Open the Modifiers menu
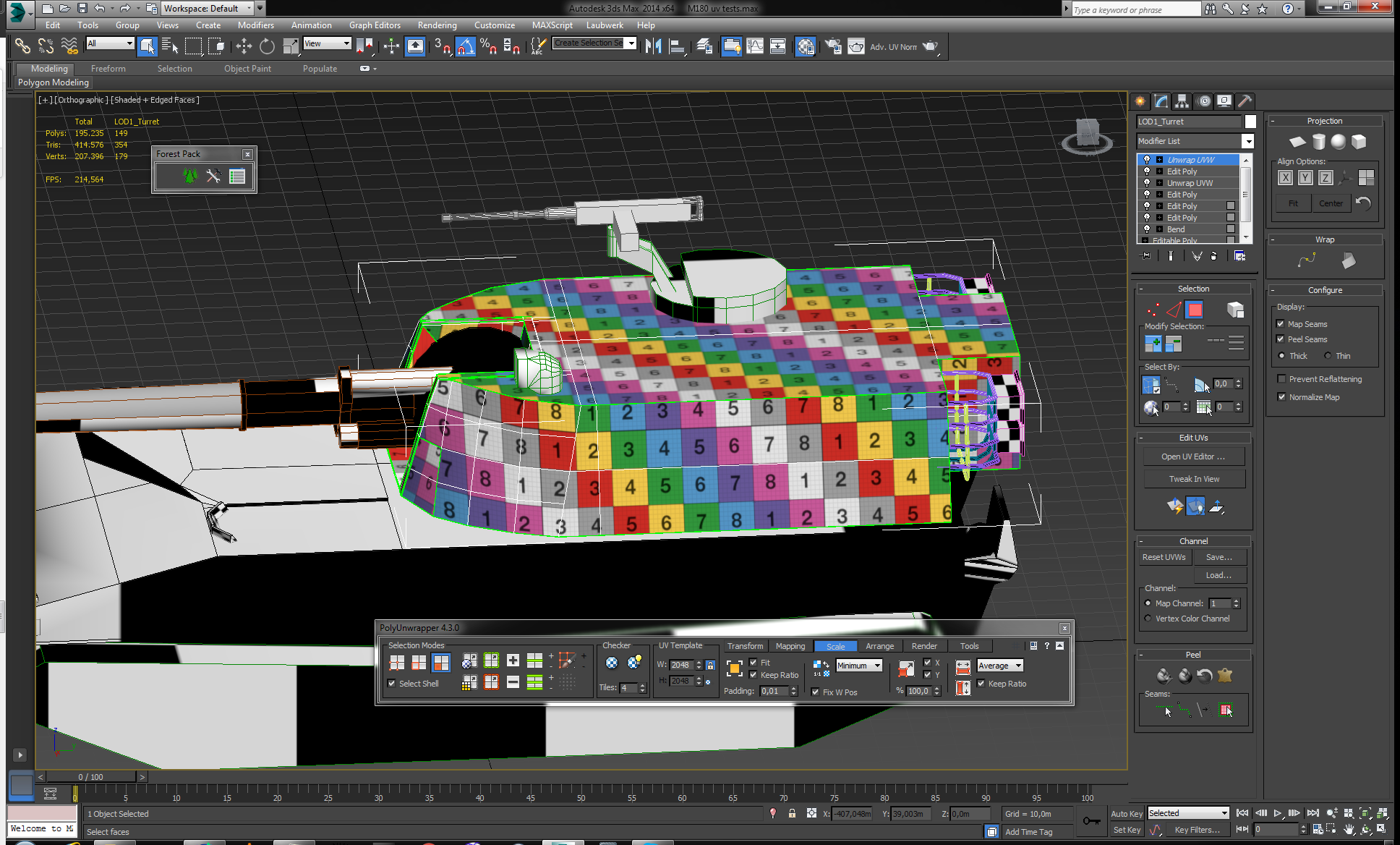The image size is (1400, 845). [255, 25]
